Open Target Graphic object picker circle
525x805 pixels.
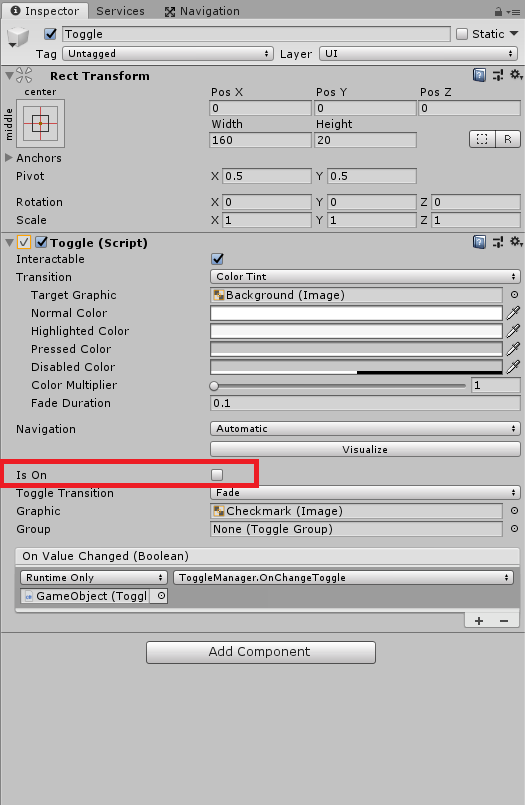click(x=514, y=295)
